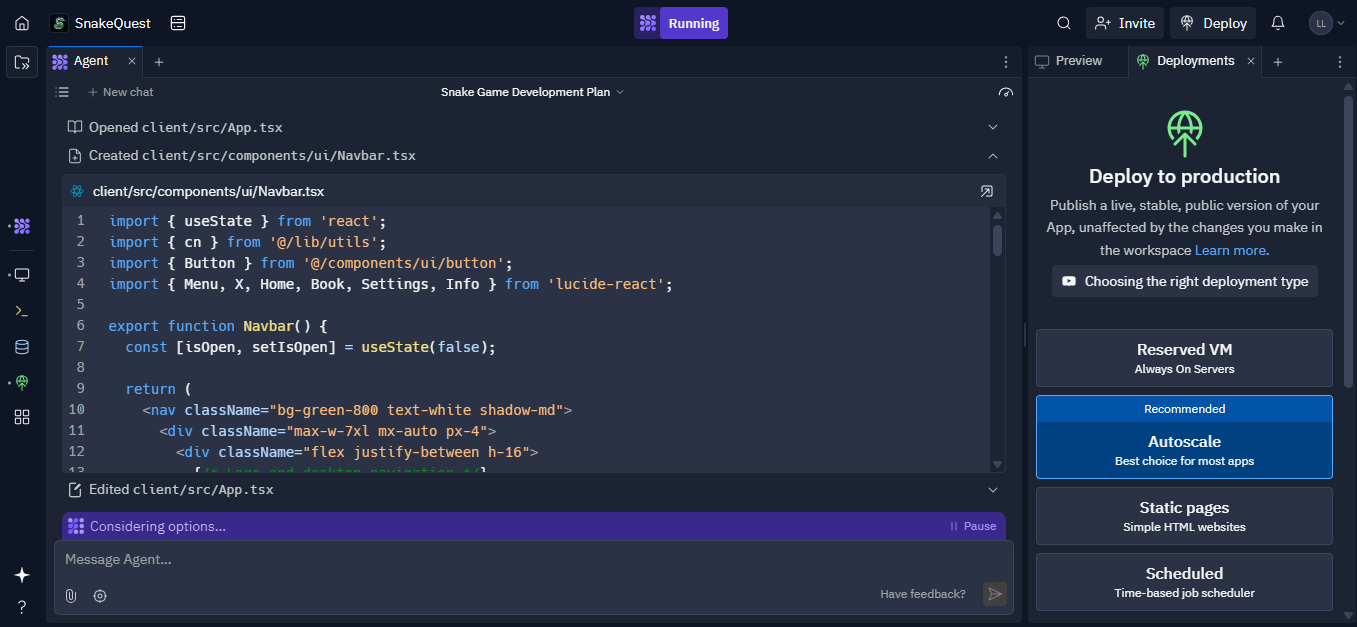The height and width of the screenshot is (627, 1357).
Task: Open Choosing the right deployment type video
Action: [1185, 281]
